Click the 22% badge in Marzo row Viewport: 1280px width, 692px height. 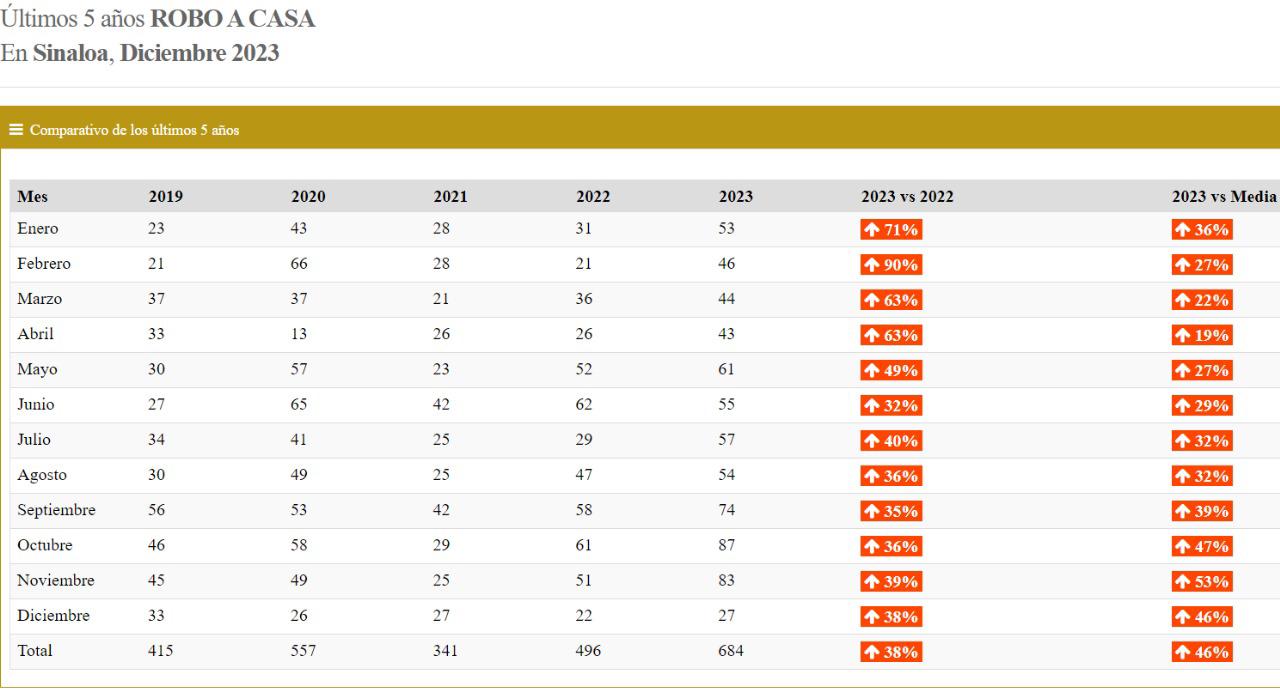pyautogui.click(x=1202, y=300)
